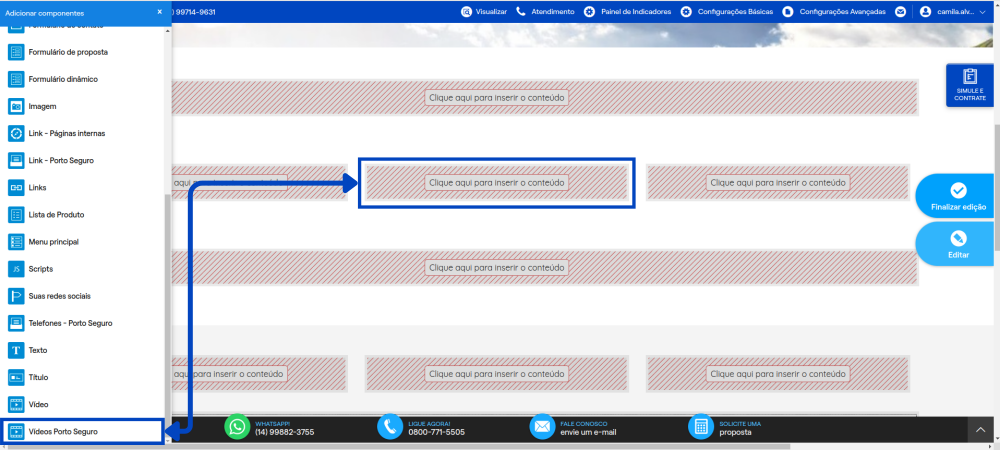This screenshot has width=1000, height=450.
Task: Select the Texto component icon
Action: click(16, 350)
